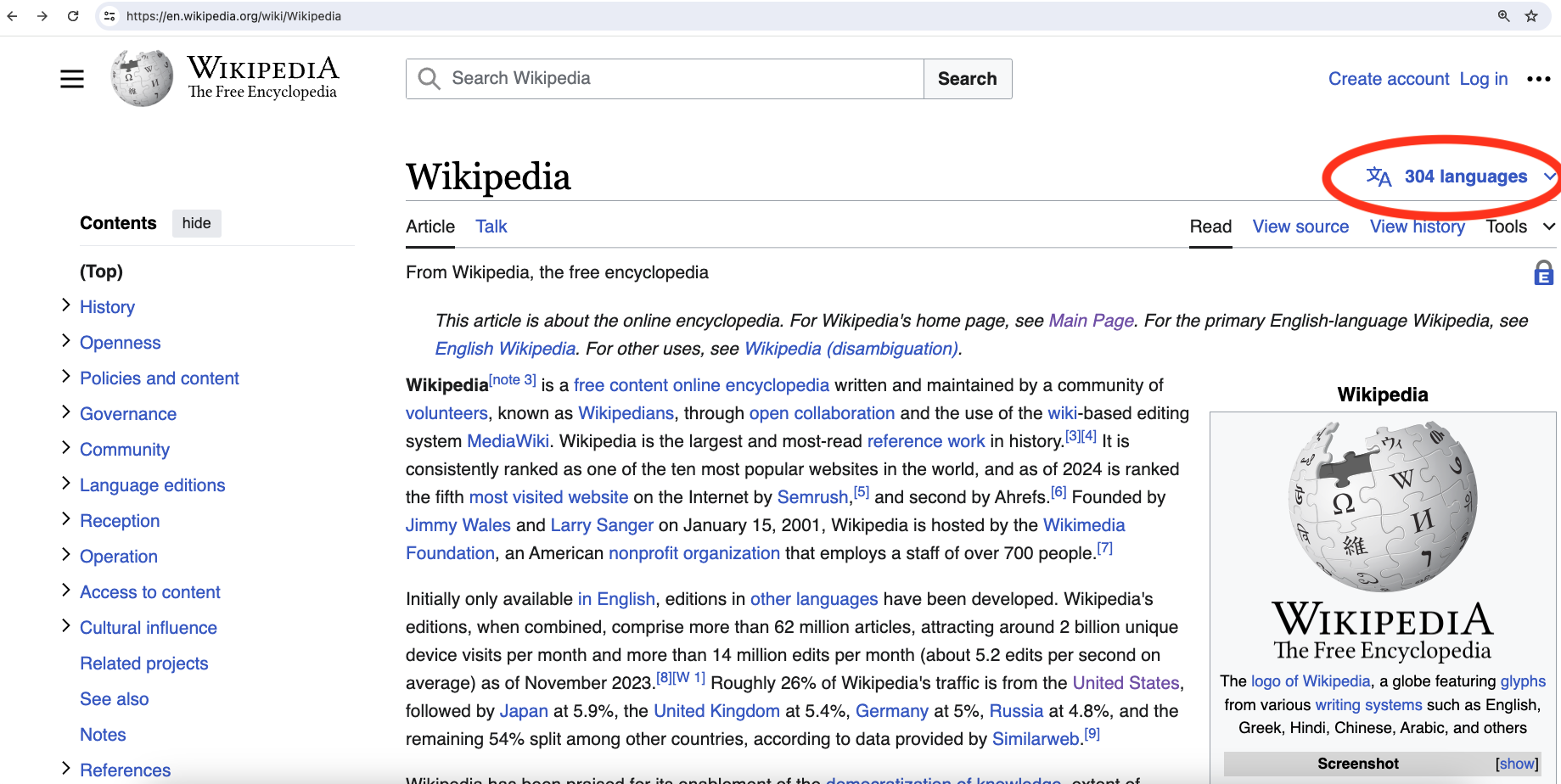
Task: Hide the Contents sidebar
Action: (196, 223)
